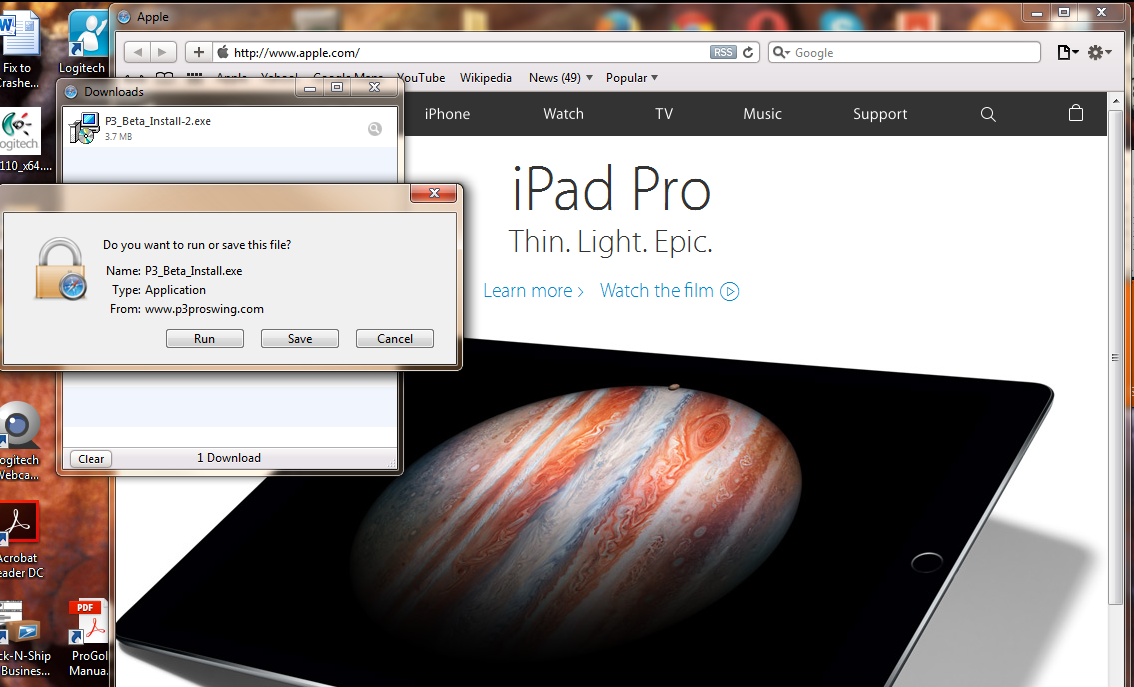Screen dimensions: 1134x687
Task: Click the play circle next to Watch the film
Action: [x=730, y=291]
